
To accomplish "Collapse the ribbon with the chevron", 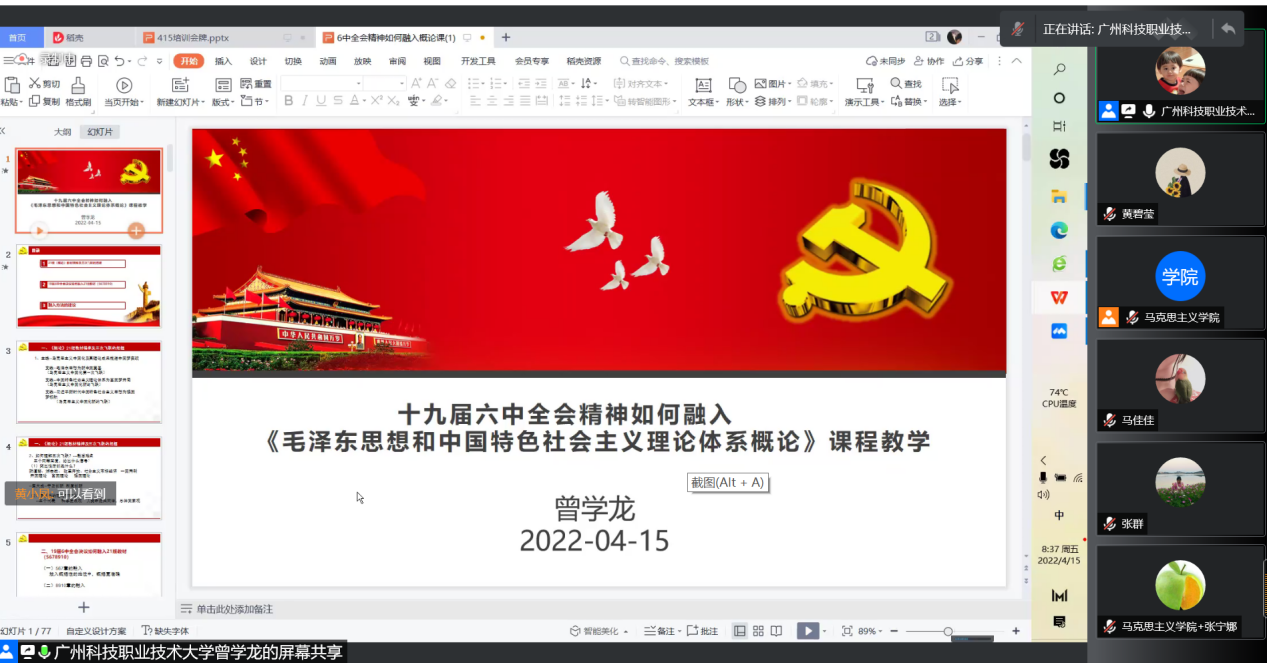I will pyautogui.click(x=1017, y=61).
